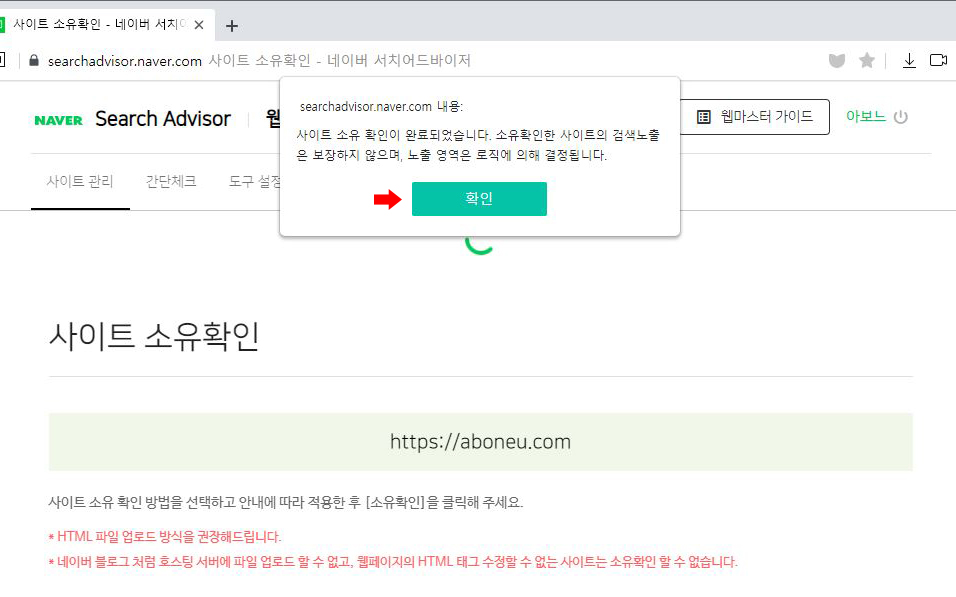This screenshot has height=597, width=956.
Task: Bookmark page with the star icon
Action: coord(866,60)
